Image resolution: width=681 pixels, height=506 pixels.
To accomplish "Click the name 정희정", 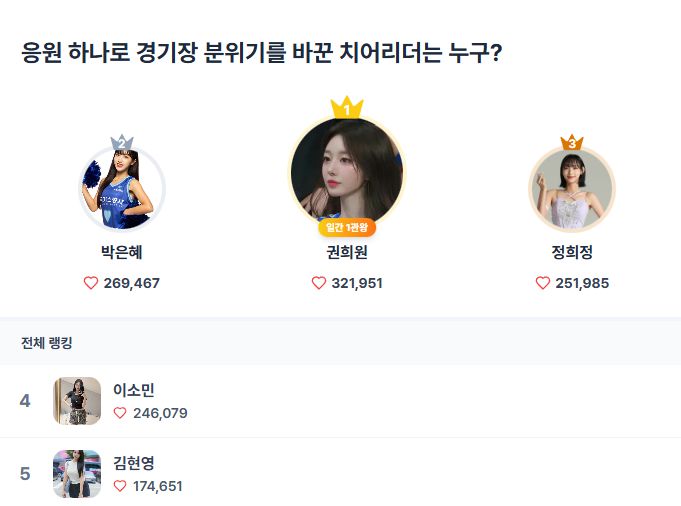I will click(x=572, y=253).
